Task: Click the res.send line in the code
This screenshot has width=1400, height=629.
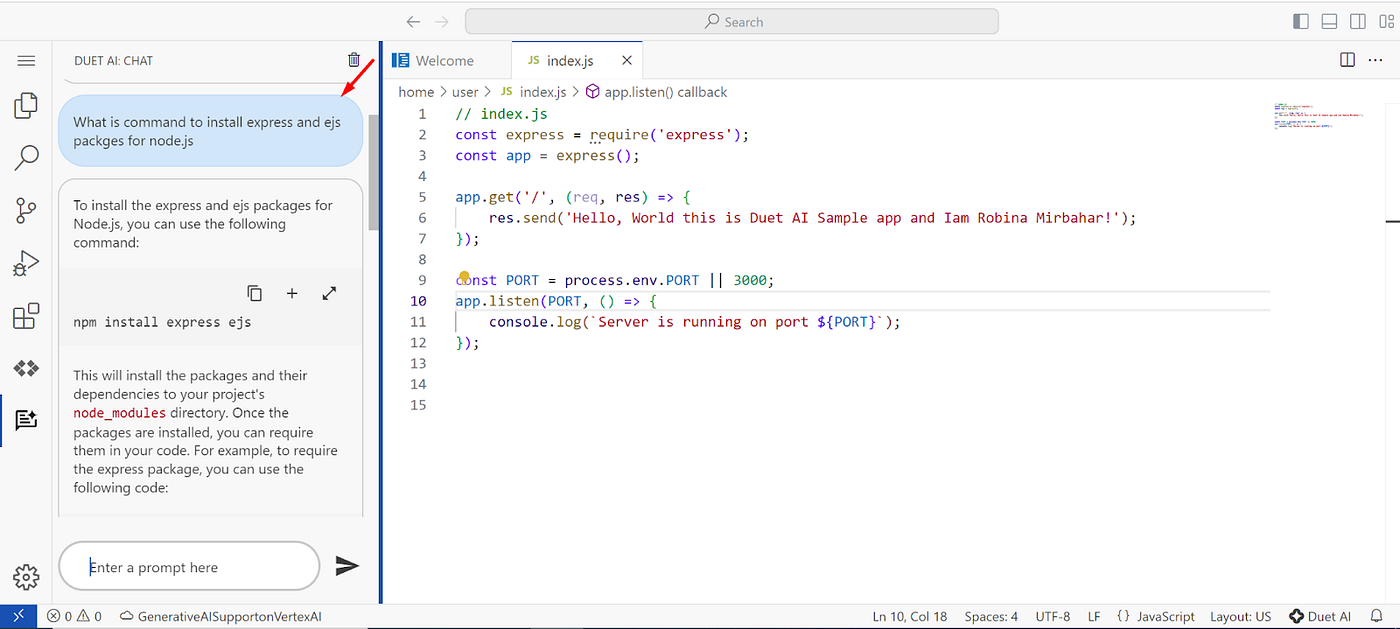Action: [x=813, y=218]
